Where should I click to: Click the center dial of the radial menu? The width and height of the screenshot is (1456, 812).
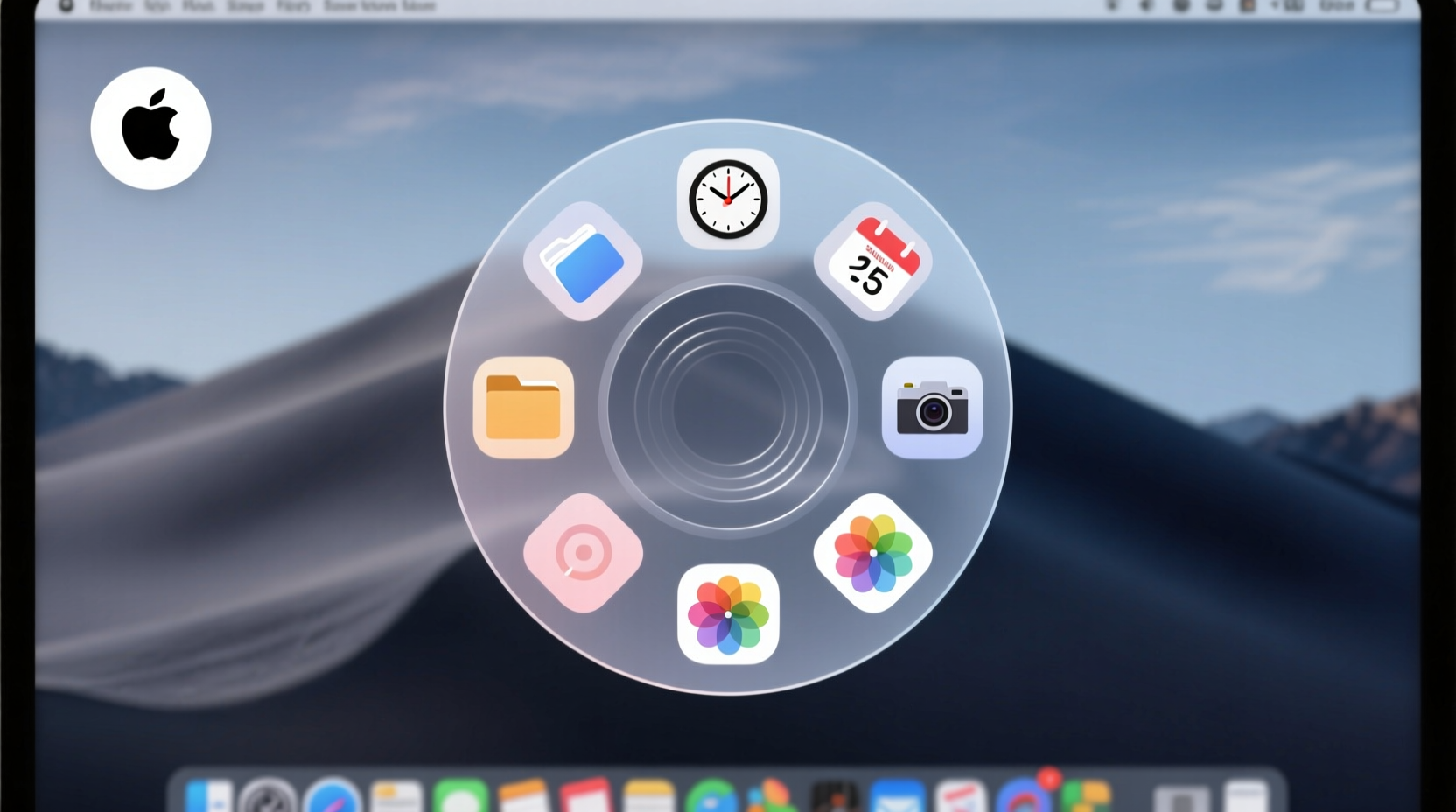[x=728, y=408]
